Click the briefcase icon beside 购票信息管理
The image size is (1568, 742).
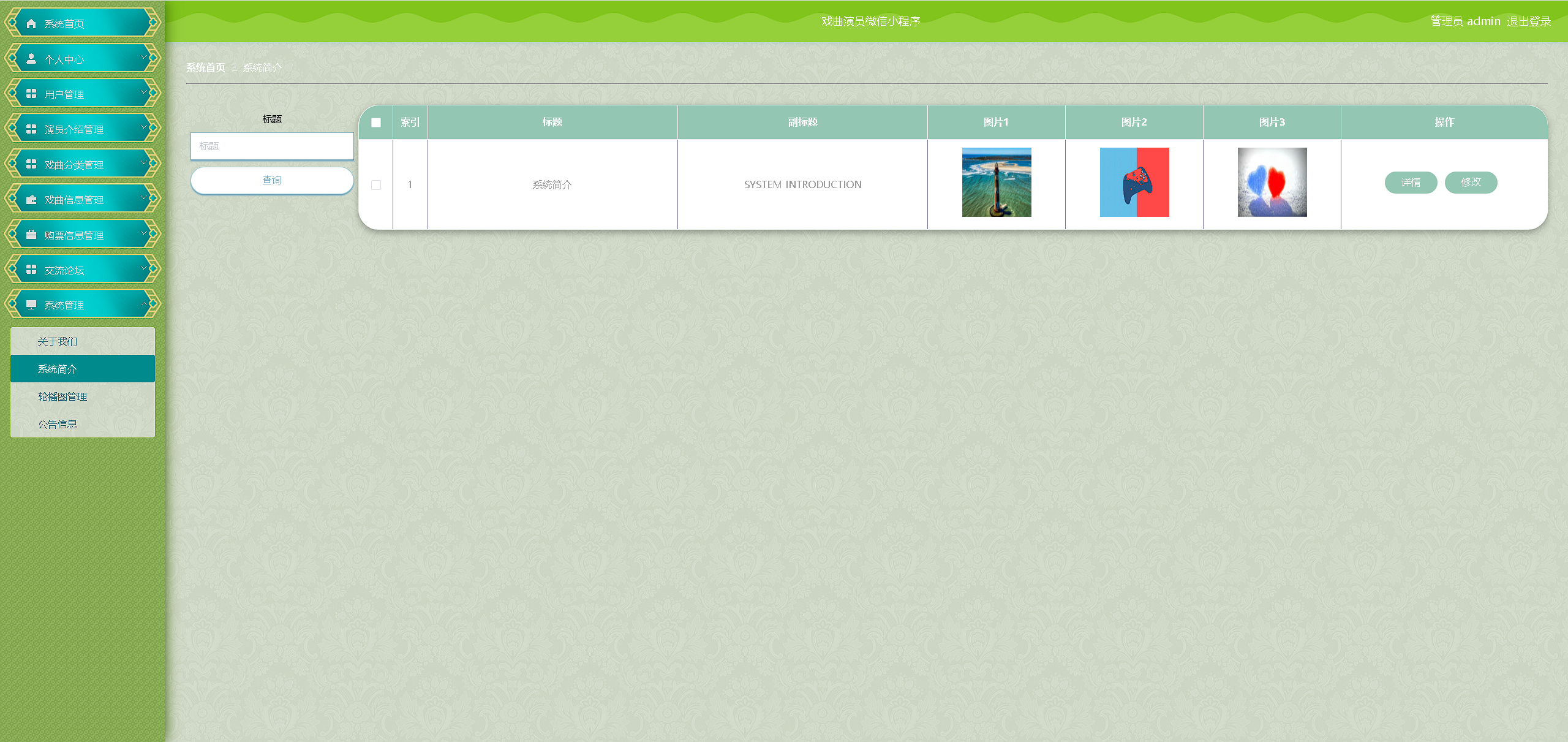pyautogui.click(x=31, y=235)
